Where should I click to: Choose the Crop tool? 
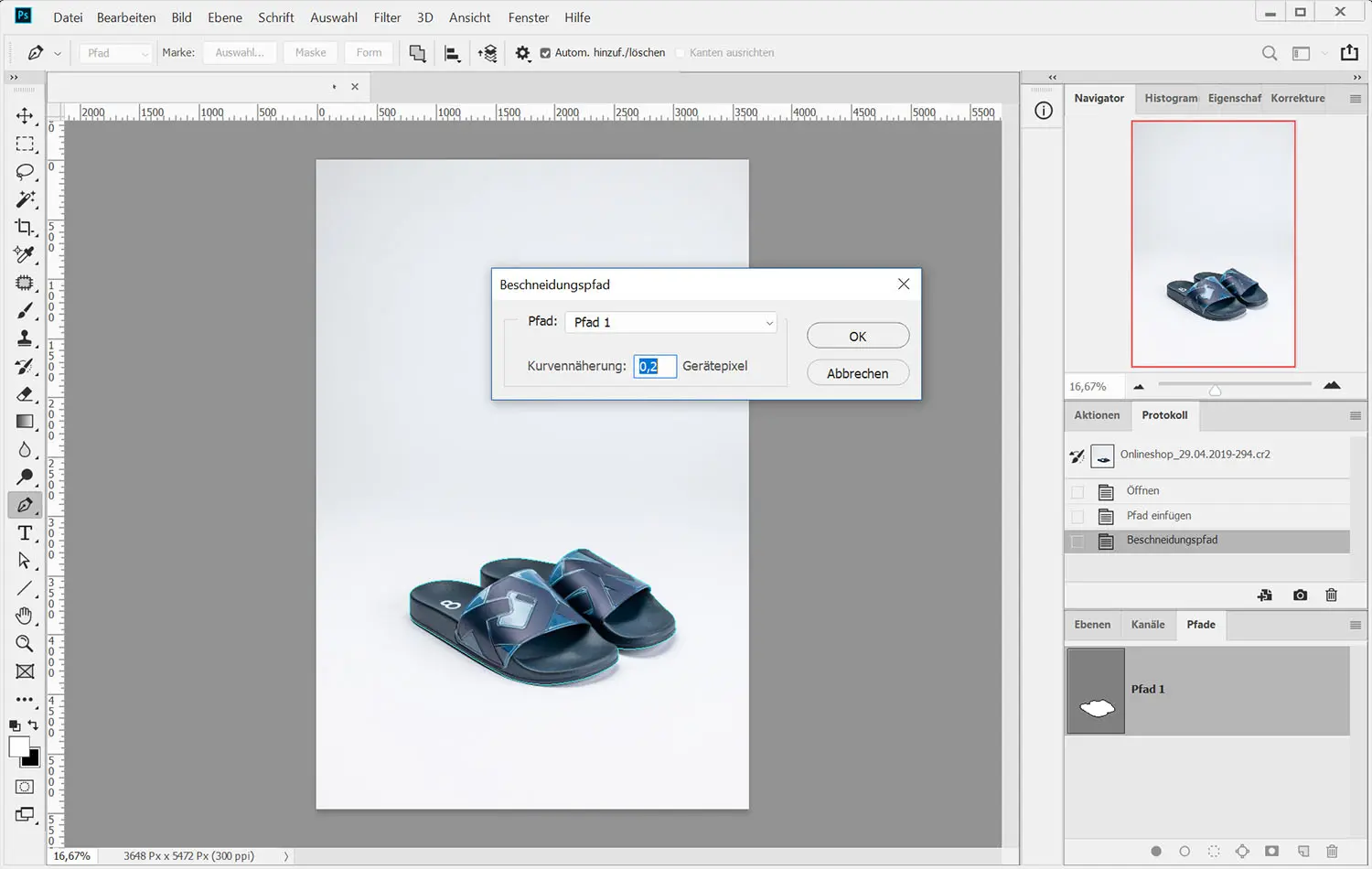(25, 227)
